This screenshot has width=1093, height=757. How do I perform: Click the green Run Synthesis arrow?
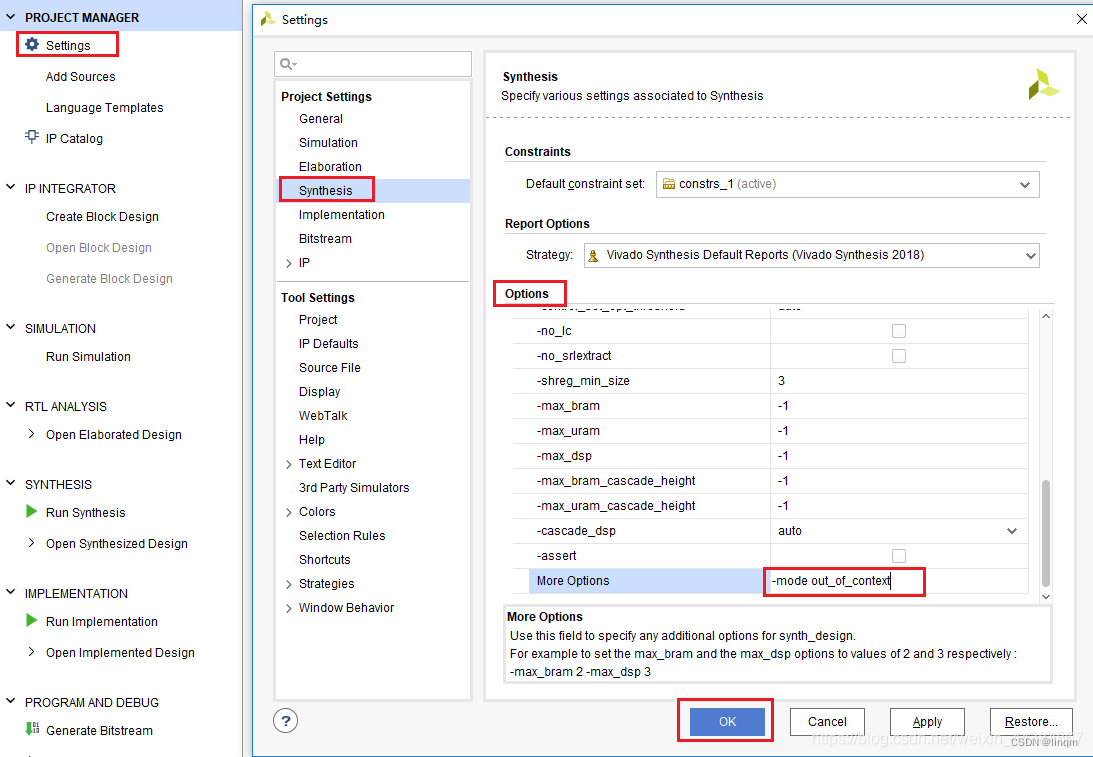point(31,512)
